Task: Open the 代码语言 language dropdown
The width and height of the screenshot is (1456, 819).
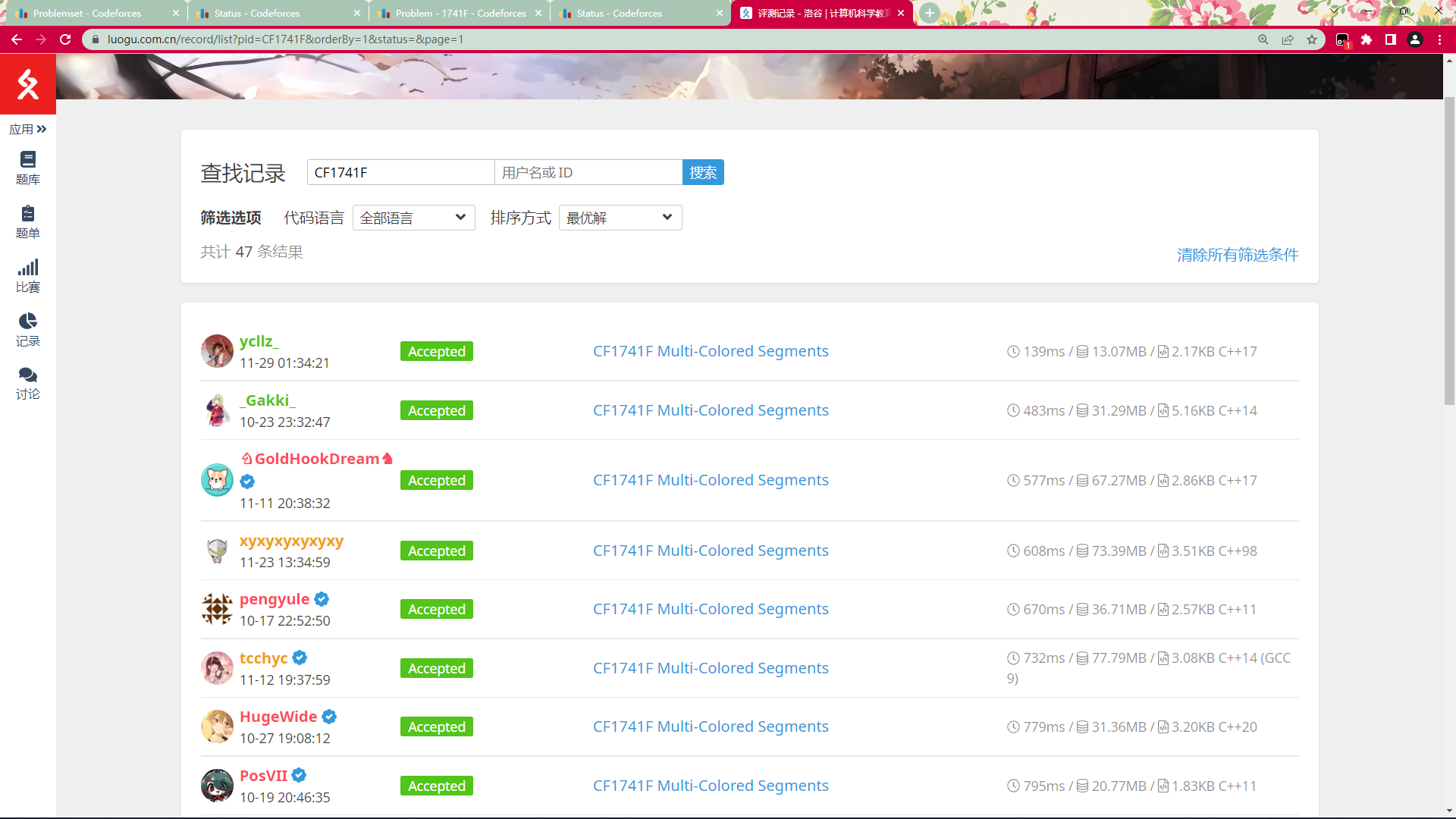Action: coord(413,218)
